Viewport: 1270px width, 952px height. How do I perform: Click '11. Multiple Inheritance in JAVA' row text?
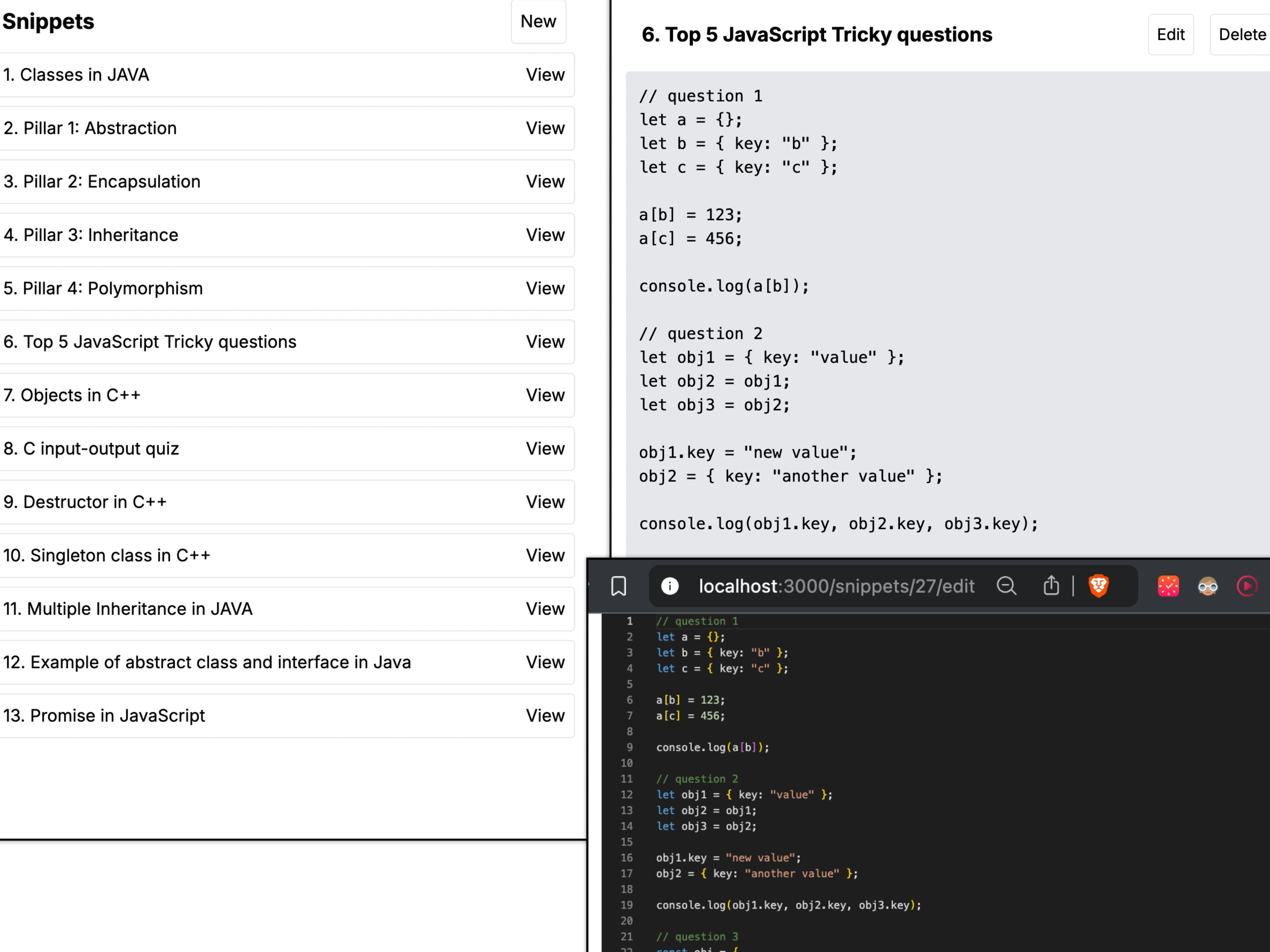(127, 608)
